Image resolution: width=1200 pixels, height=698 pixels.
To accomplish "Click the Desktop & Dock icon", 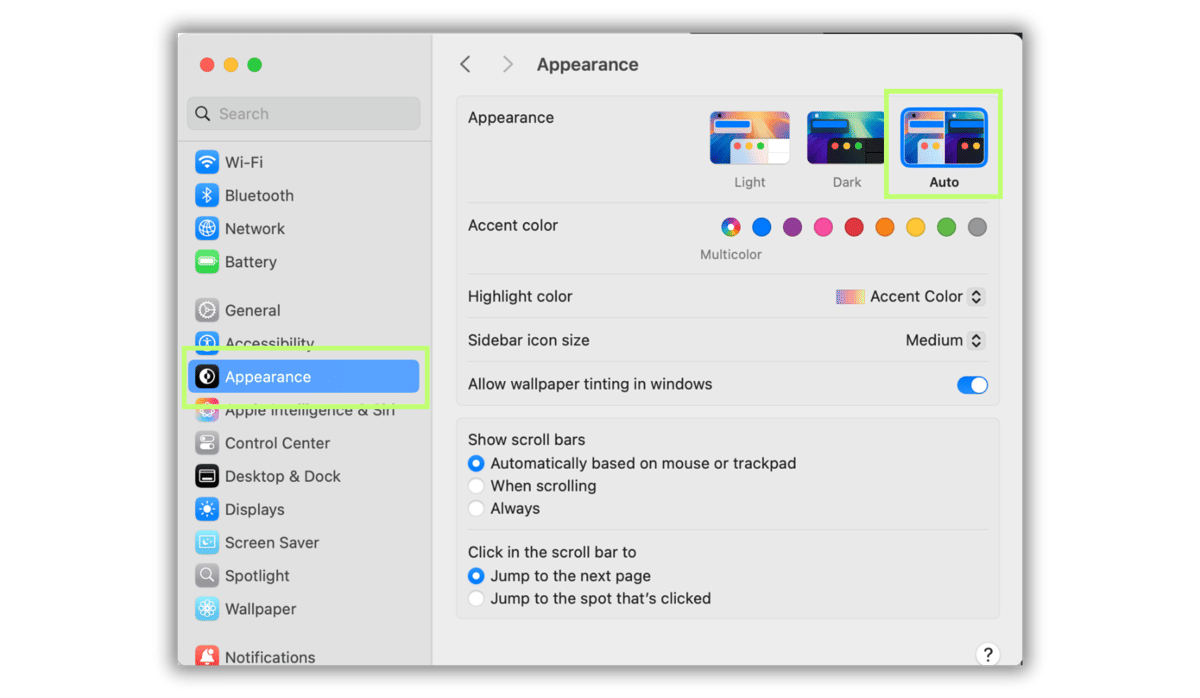I will 207,476.
